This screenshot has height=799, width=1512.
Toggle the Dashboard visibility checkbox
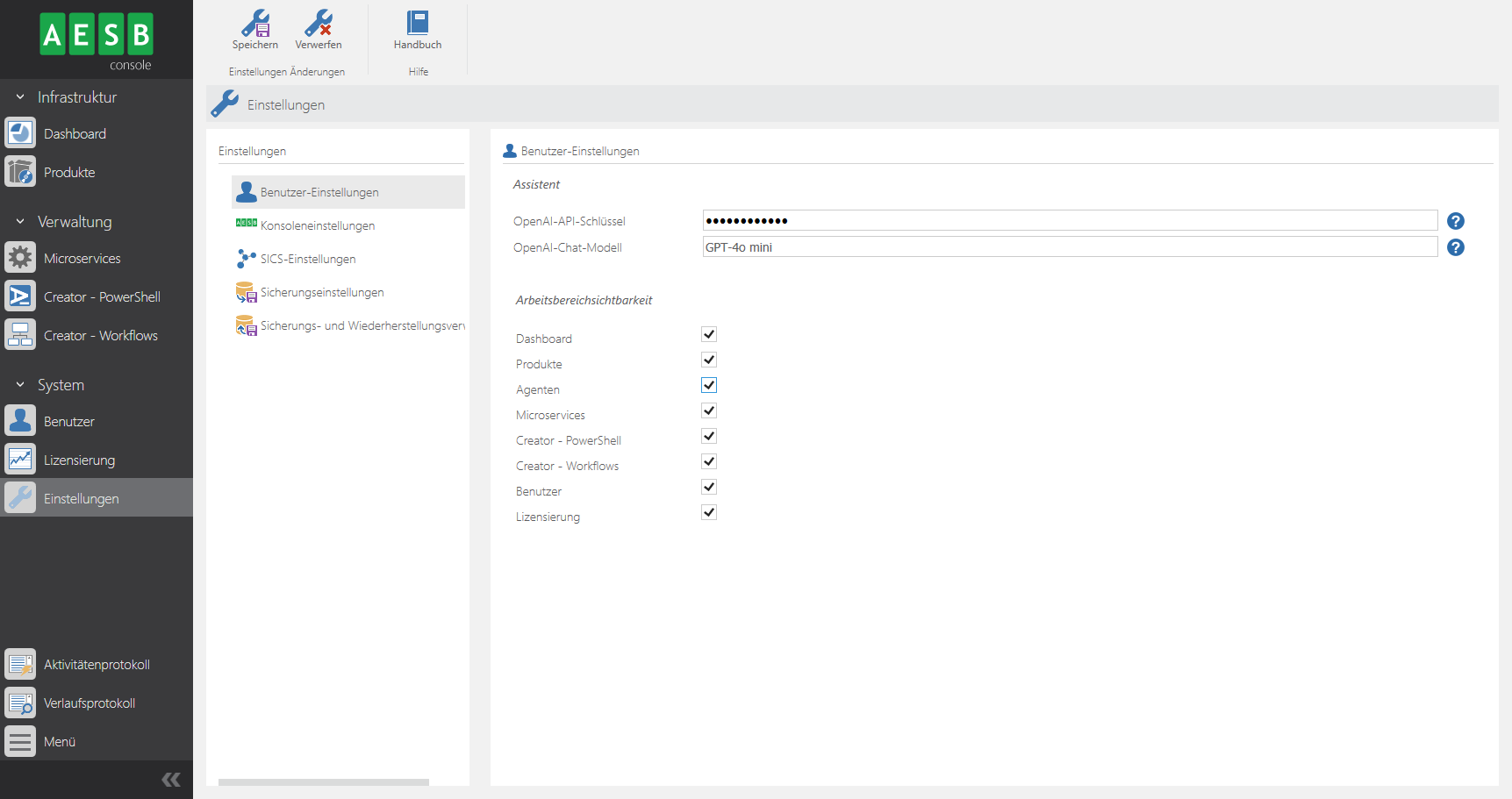[709, 334]
